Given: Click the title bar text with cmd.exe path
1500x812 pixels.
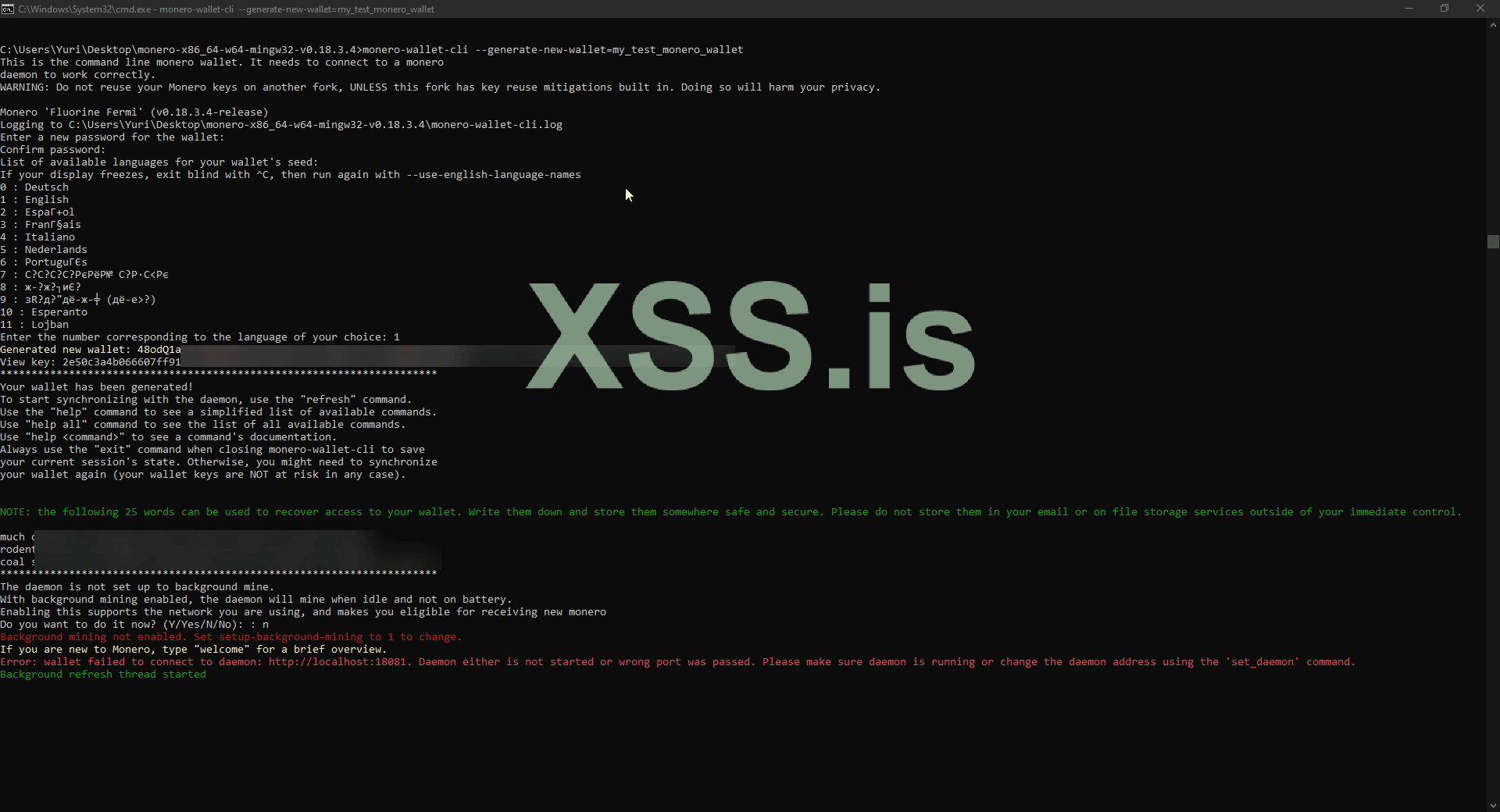Looking at the screenshot, I should point(226,9).
